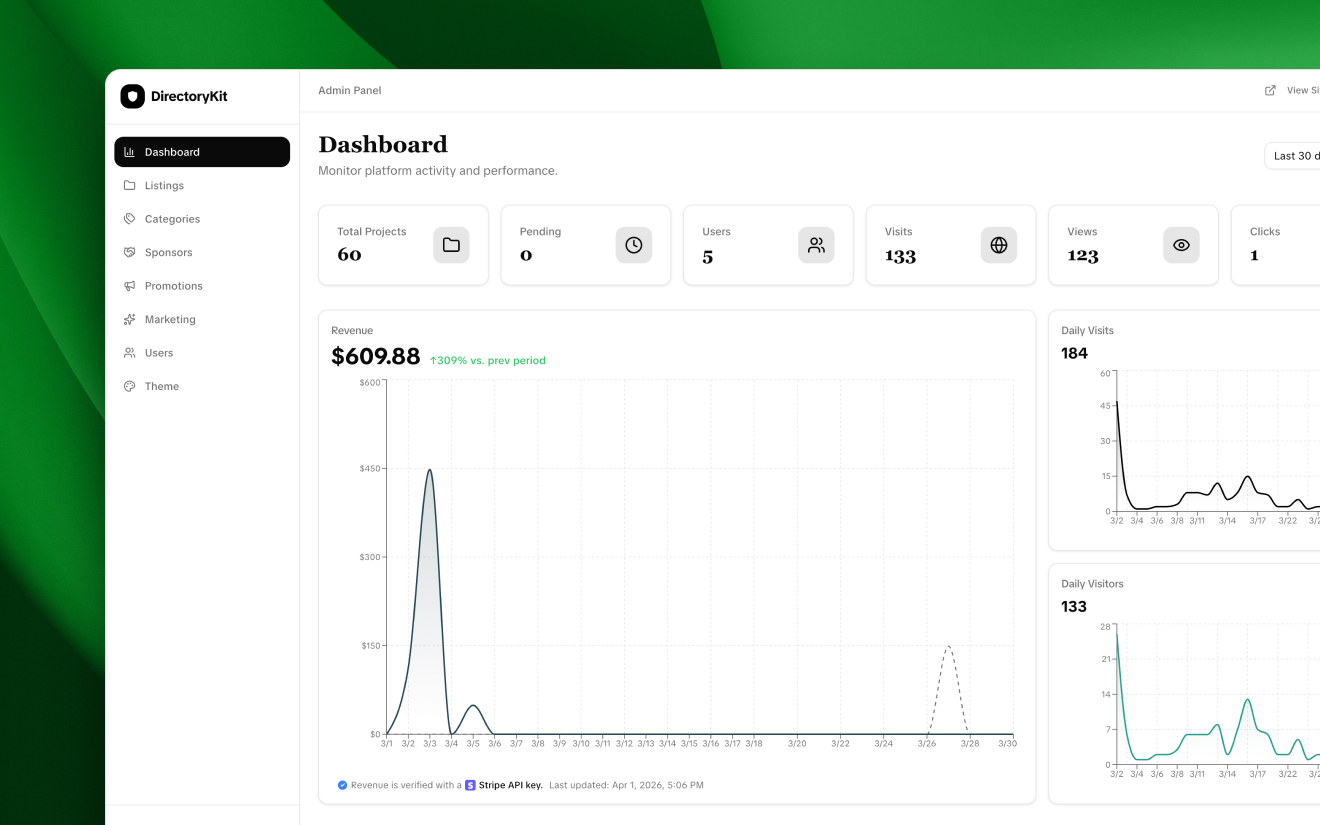Click the revenue peak on 3/3
The width and height of the screenshot is (1320, 825).
(x=429, y=470)
